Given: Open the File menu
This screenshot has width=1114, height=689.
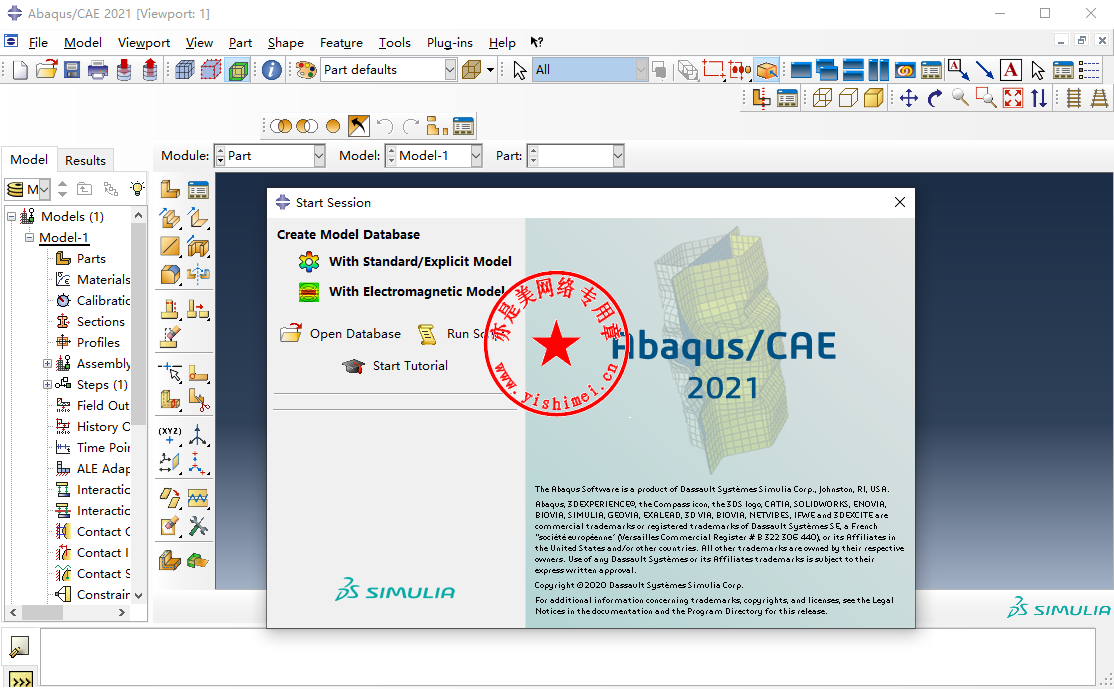Looking at the screenshot, I should point(38,43).
